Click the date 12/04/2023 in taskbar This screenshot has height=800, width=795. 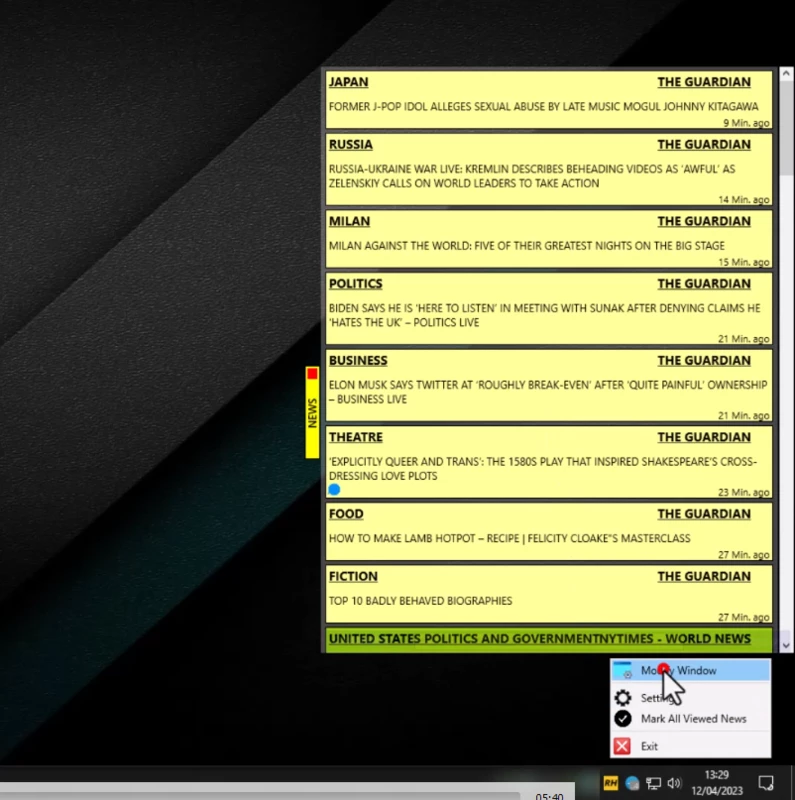tap(717, 791)
